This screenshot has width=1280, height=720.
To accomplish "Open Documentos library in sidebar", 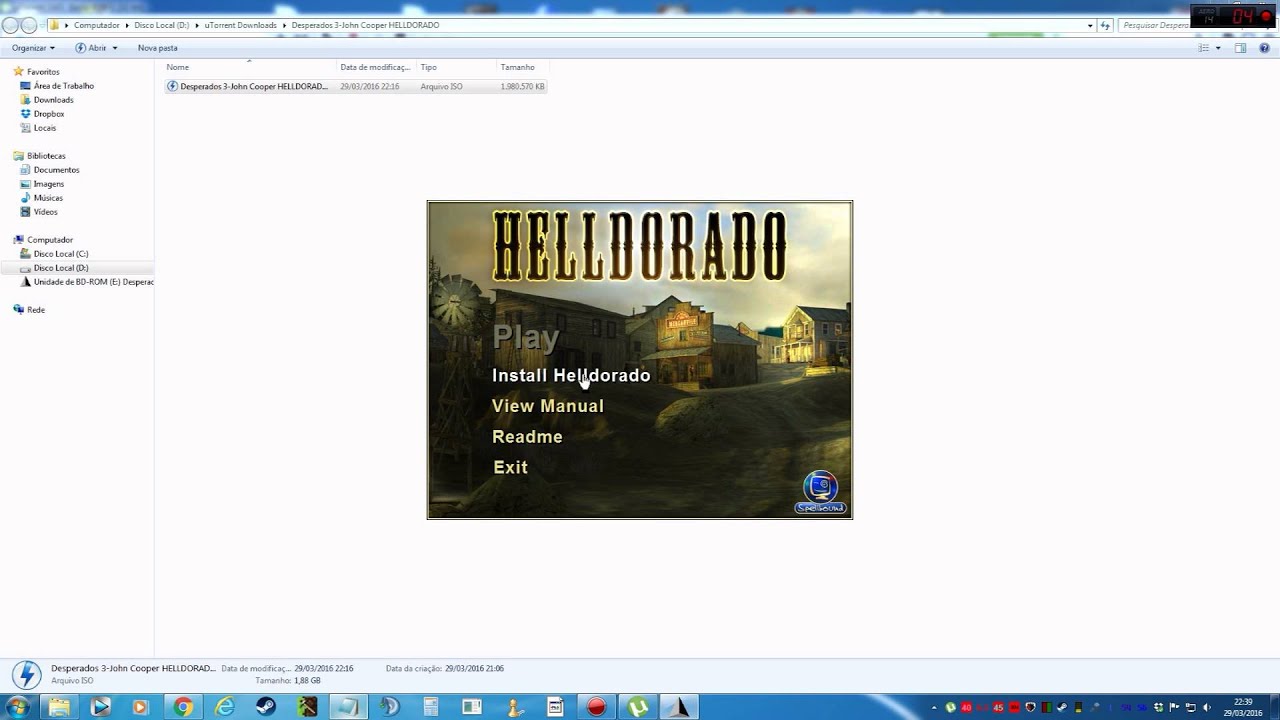I will (56, 170).
